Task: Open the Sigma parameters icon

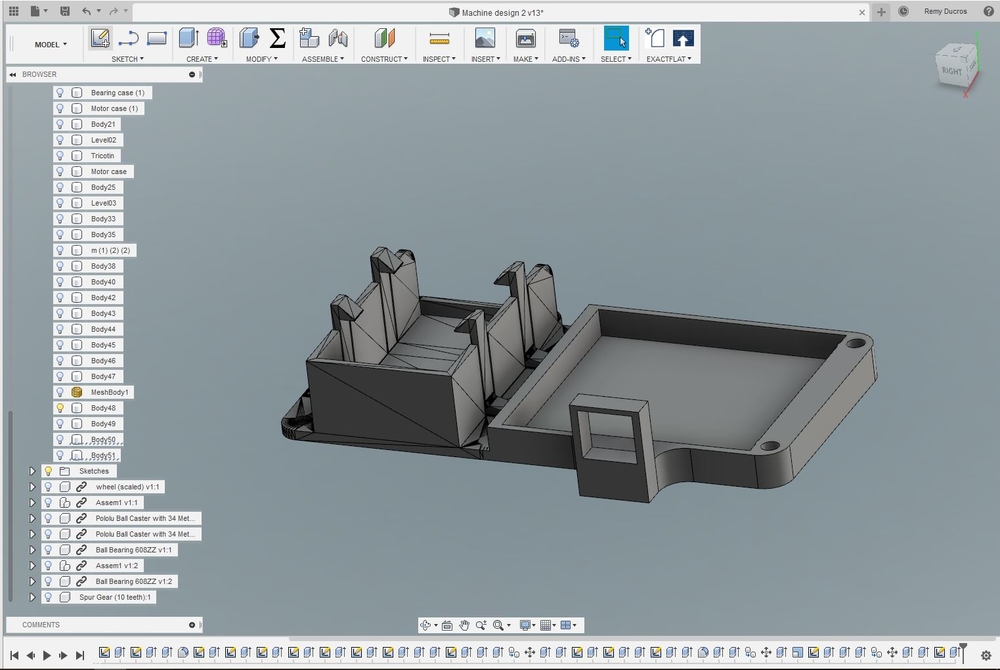Action: 277,38
